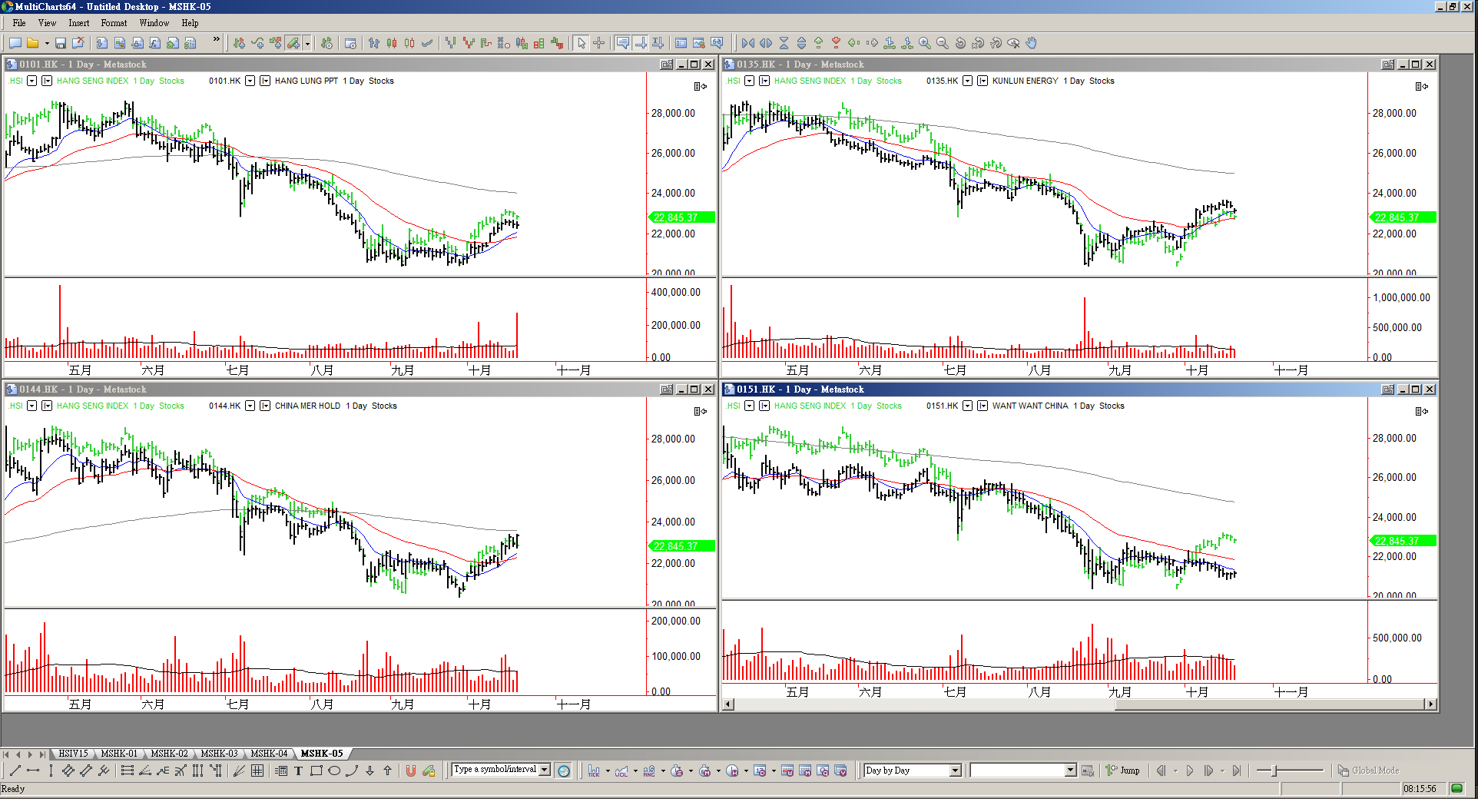Open the Format menu
Screen dimensions: 1478x812
114,23
